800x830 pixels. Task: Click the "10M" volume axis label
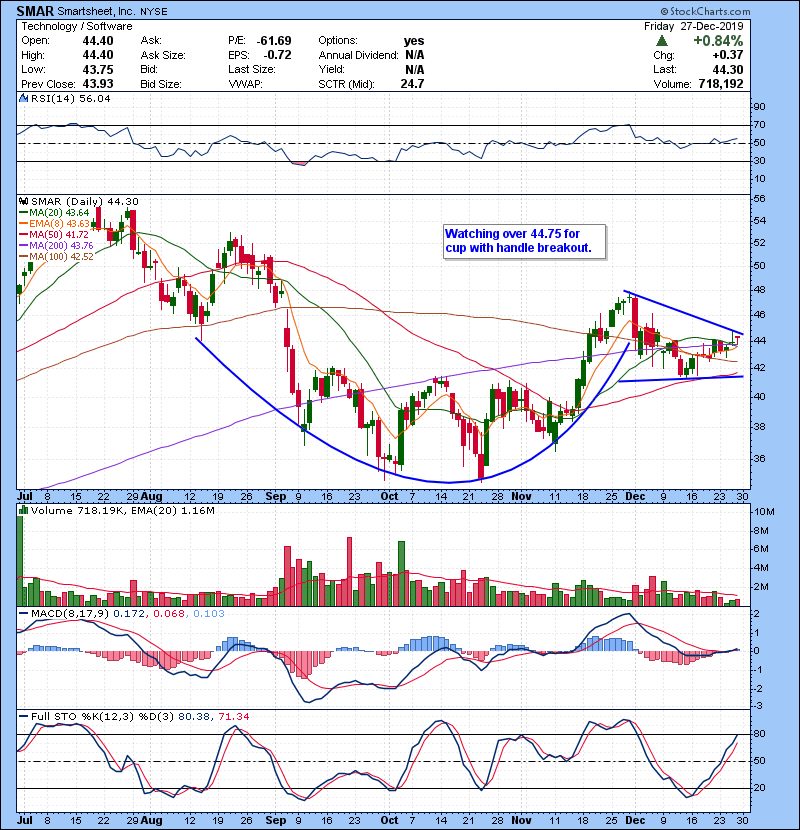pos(764,511)
